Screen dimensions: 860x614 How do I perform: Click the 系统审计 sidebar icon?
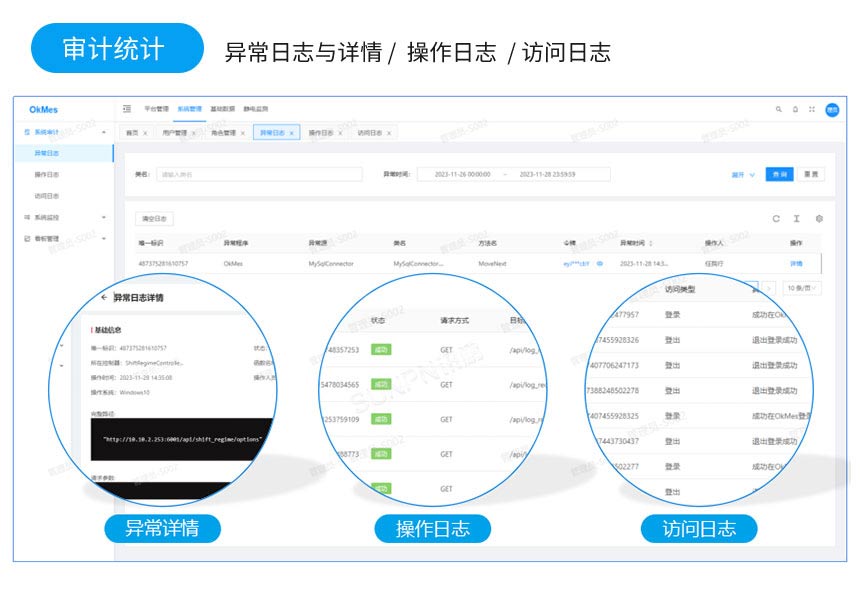27,131
